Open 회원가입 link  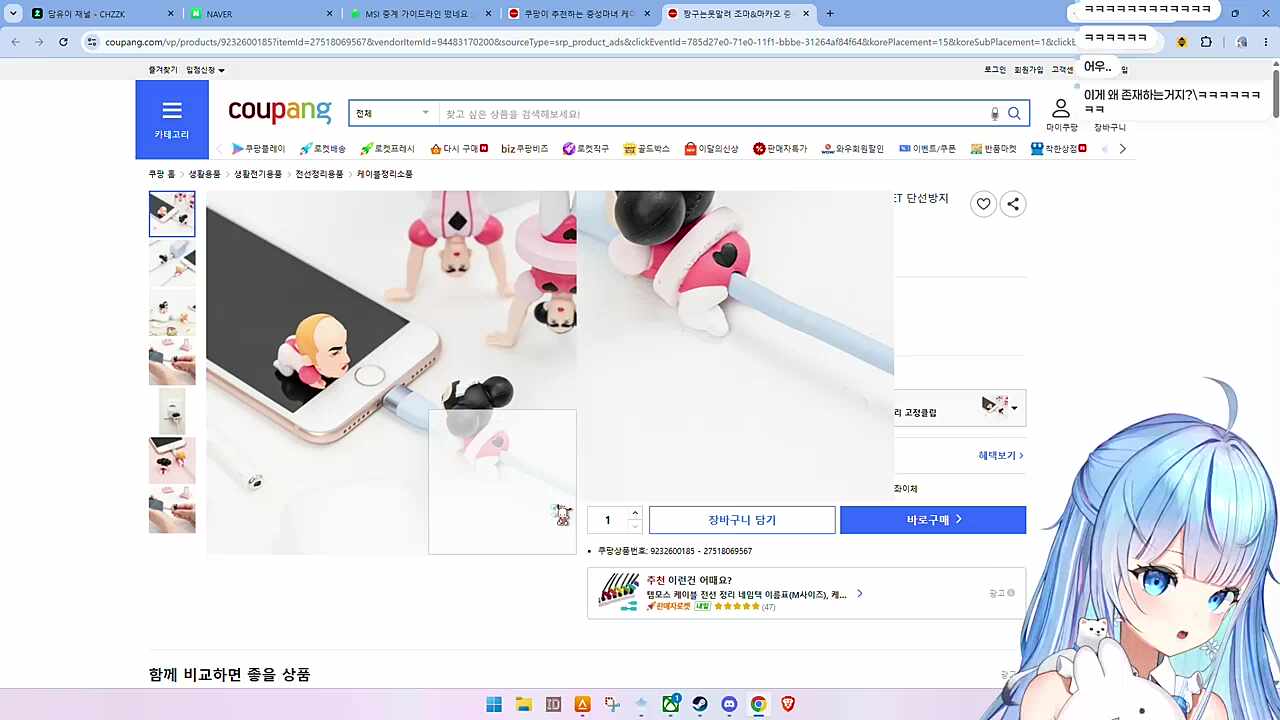[x=1029, y=70]
